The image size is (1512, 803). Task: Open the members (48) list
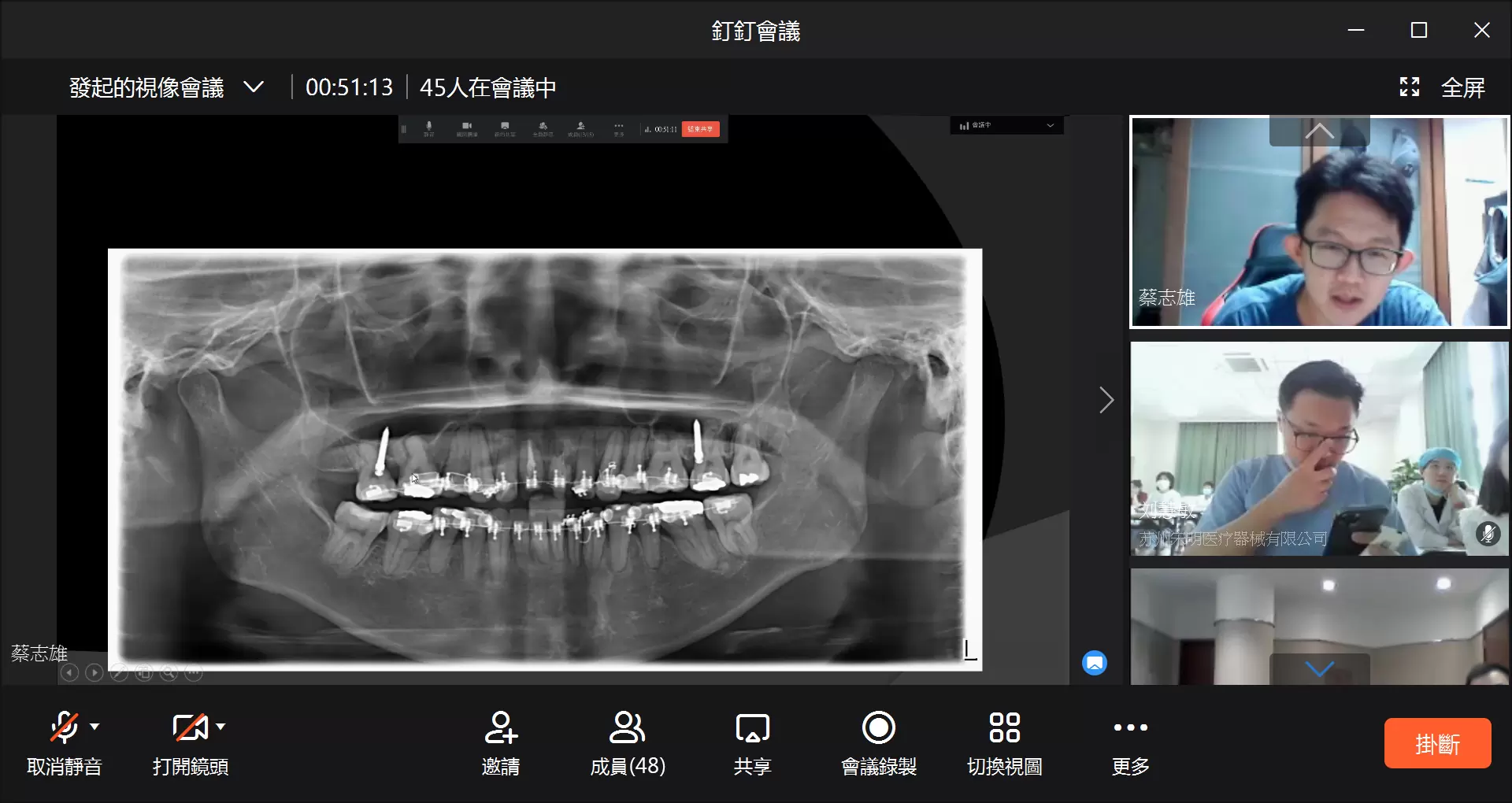pos(627,728)
